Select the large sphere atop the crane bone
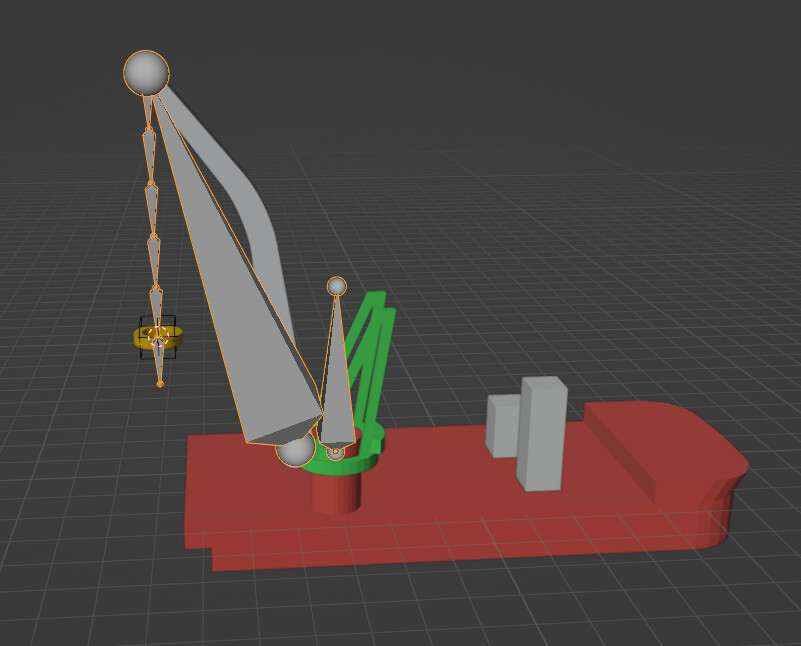The height and width of the screenshot is (646, 801). pos(146,73)
